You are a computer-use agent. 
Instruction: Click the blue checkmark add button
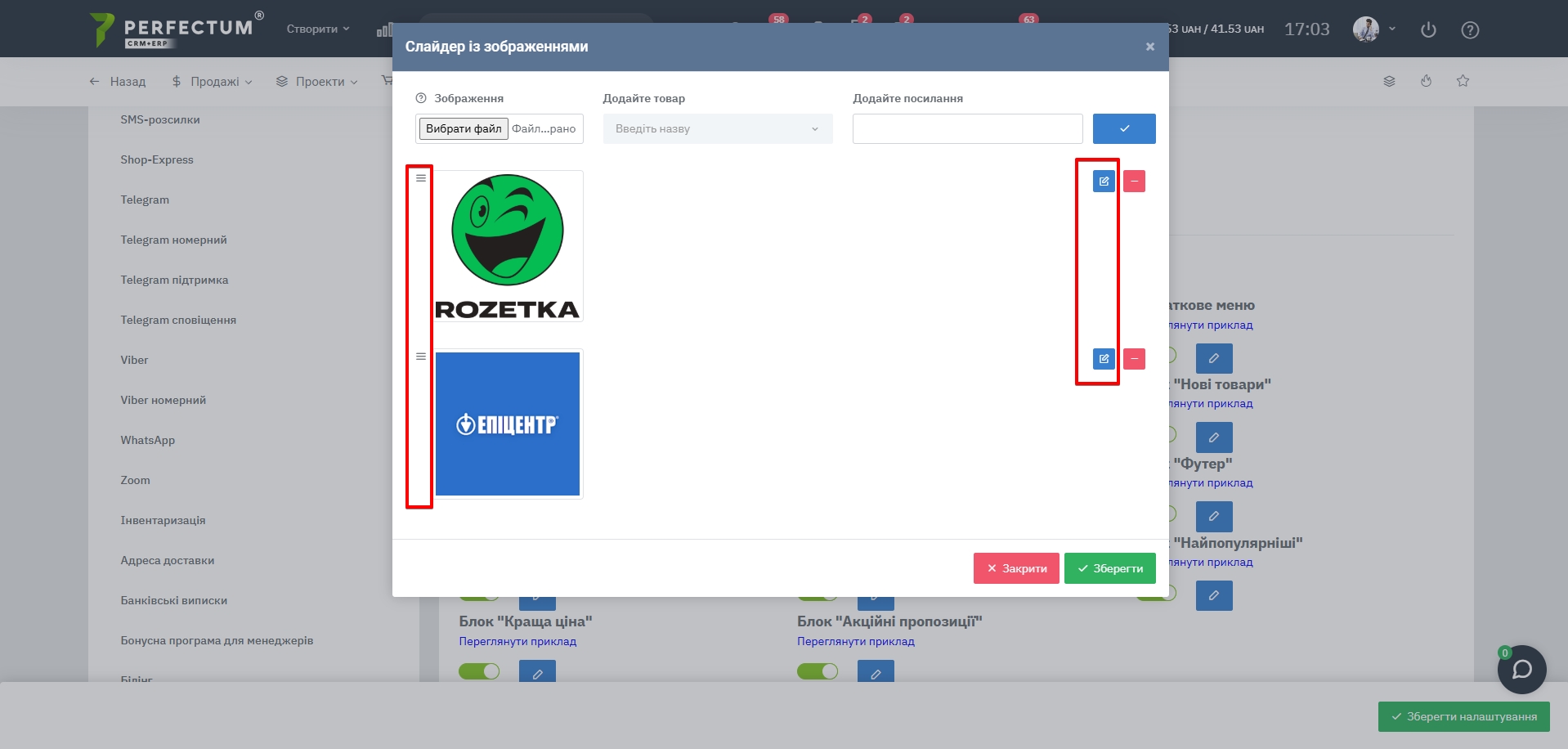coord(1124,128)
